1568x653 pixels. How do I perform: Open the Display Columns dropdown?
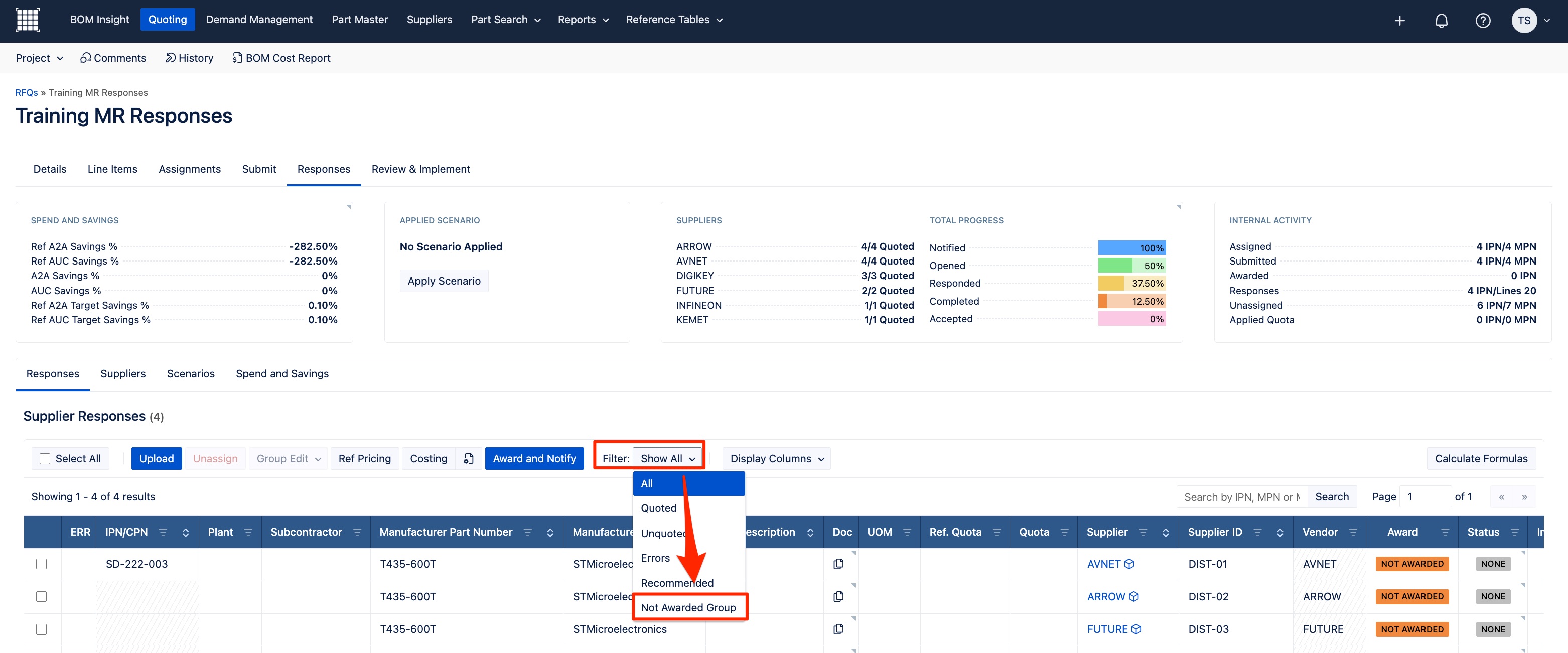click(x=777, y=459)
